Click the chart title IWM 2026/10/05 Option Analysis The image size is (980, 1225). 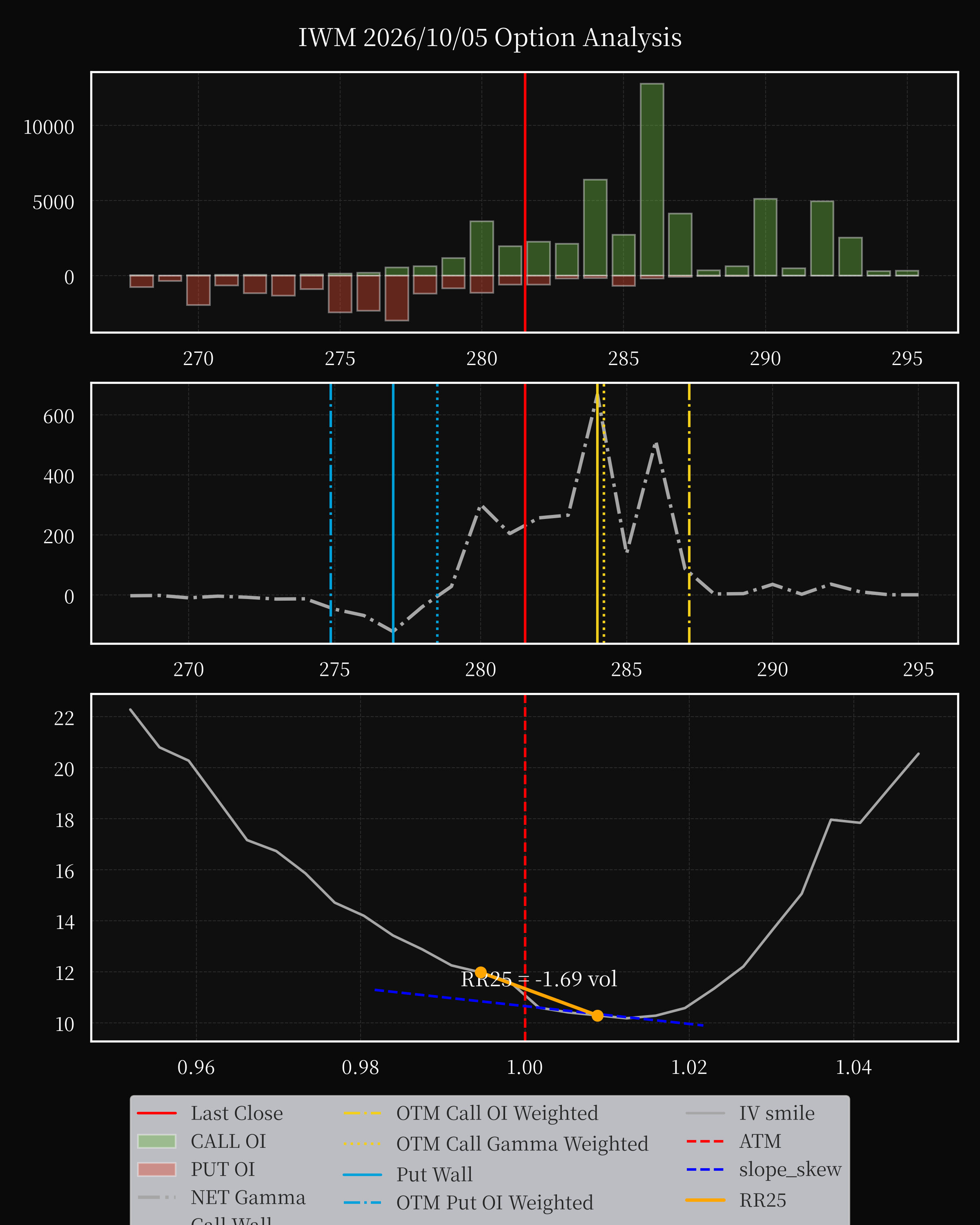[490, 38]
